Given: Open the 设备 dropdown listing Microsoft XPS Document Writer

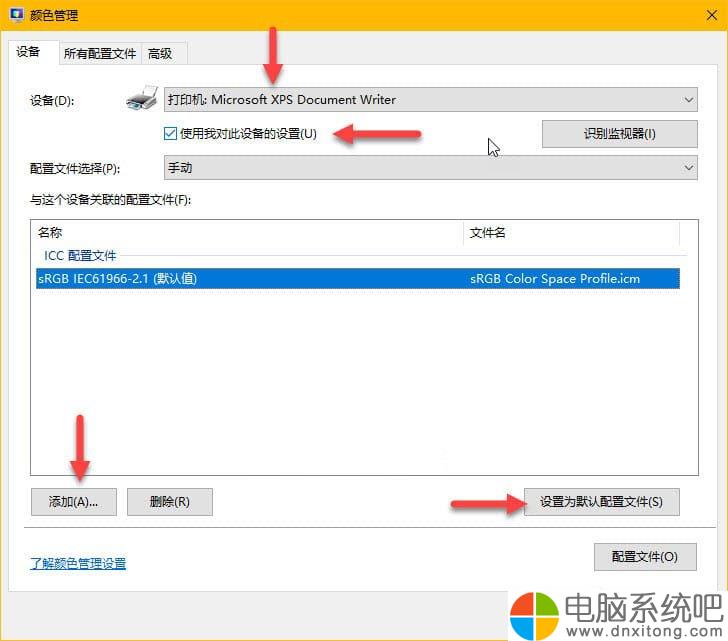Looking at the screenshot, I should tap(430, 99).
